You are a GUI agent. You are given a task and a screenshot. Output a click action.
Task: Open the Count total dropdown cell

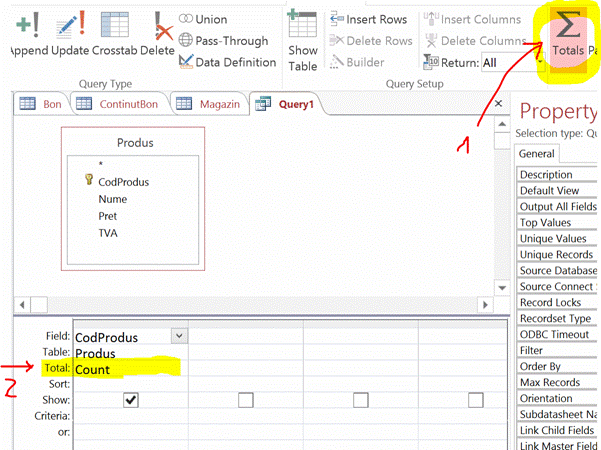coord(130,369)
